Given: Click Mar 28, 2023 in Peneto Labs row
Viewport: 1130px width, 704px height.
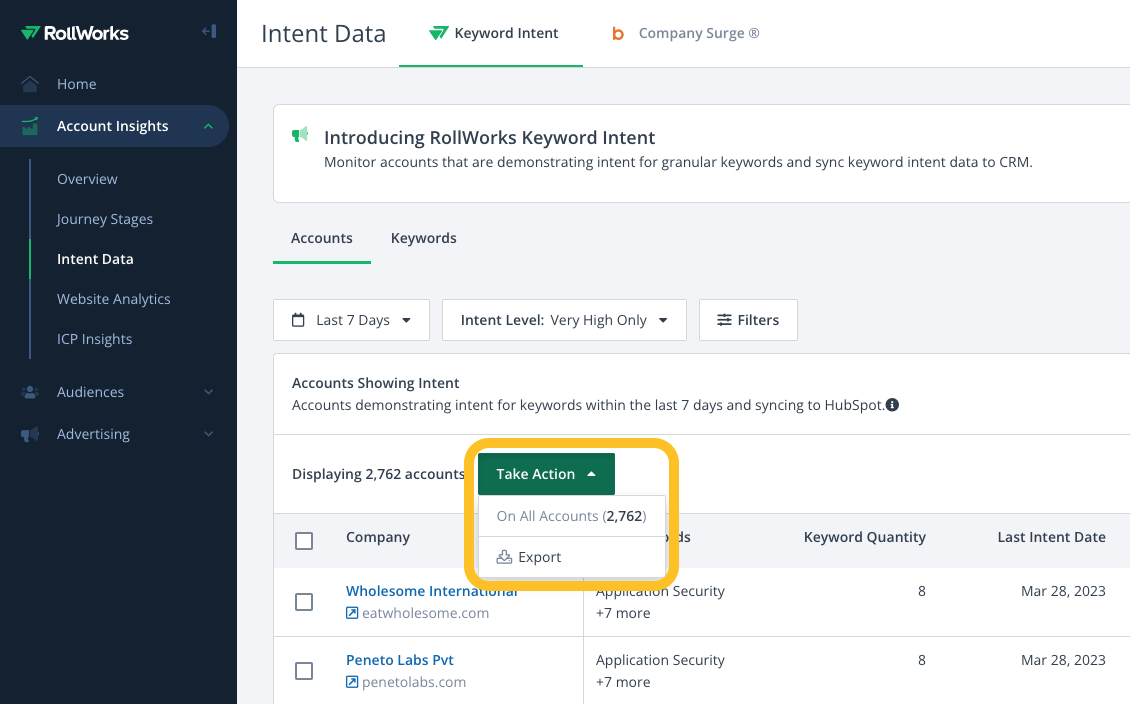Looking at the screenshot, I should pos(1063,660).
